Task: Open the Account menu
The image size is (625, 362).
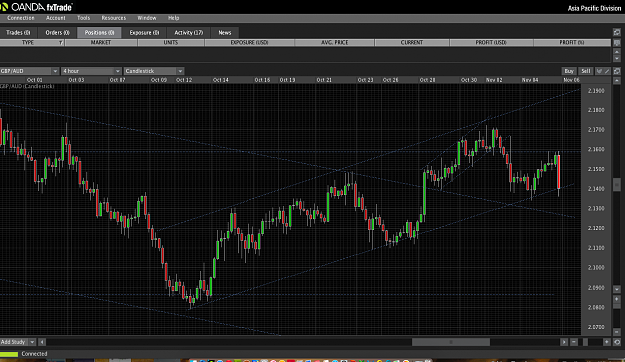Action: (55, 18)
